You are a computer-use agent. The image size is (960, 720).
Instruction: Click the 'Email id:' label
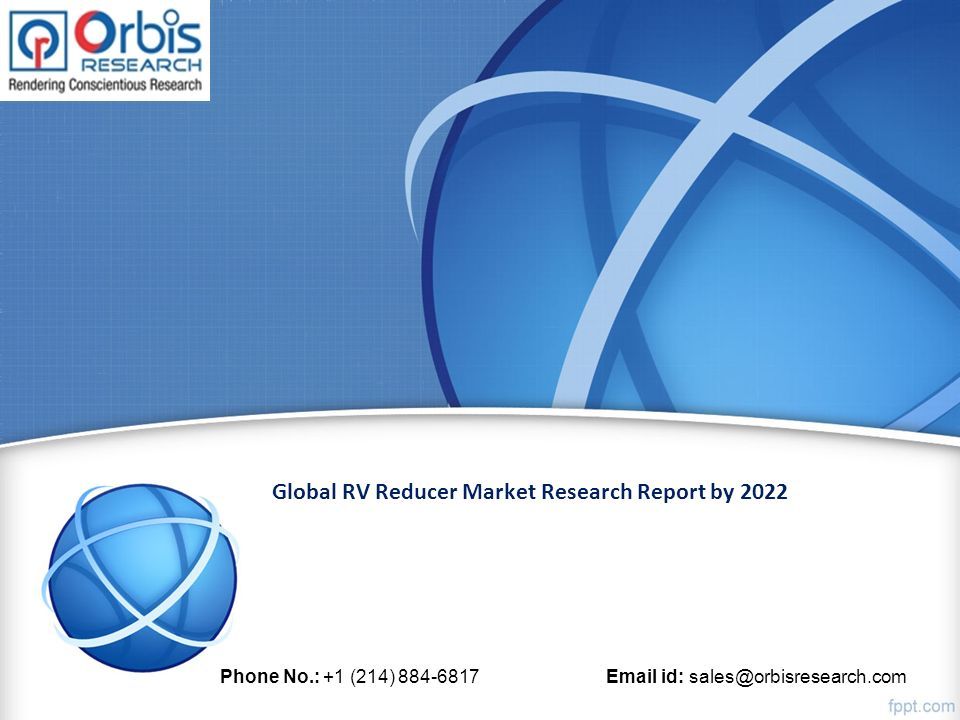645,677
